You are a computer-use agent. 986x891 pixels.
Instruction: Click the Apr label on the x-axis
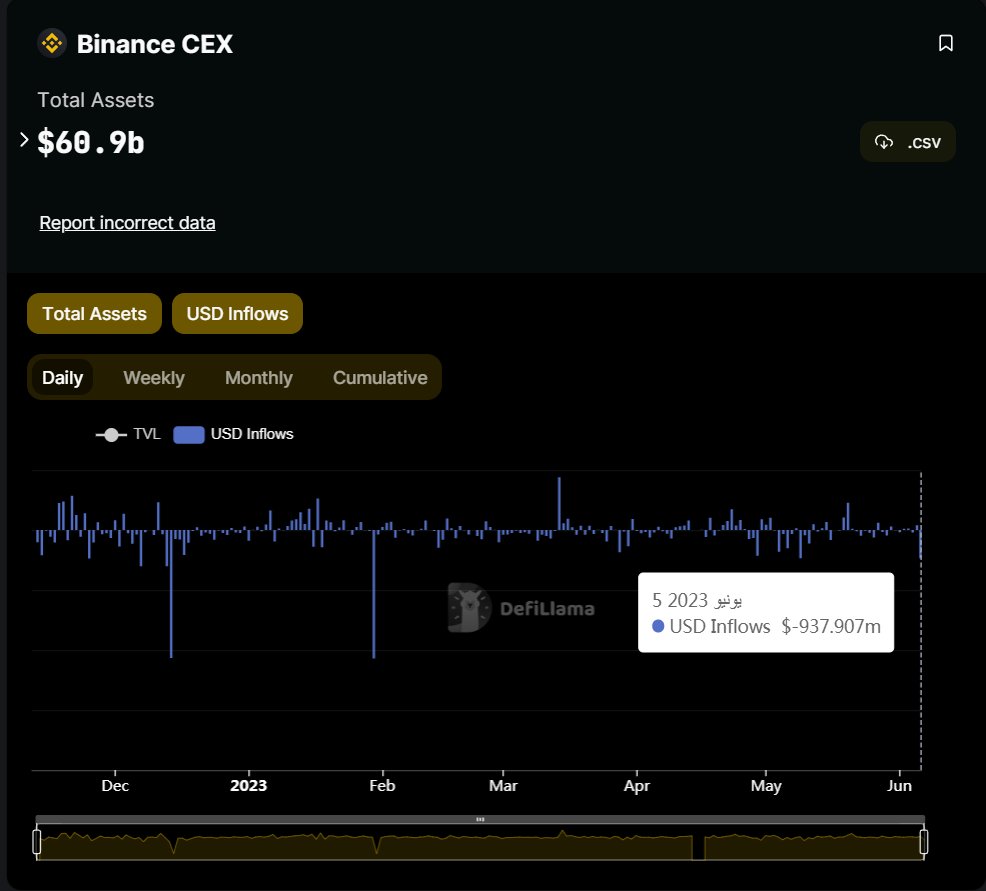pos(636,785)
